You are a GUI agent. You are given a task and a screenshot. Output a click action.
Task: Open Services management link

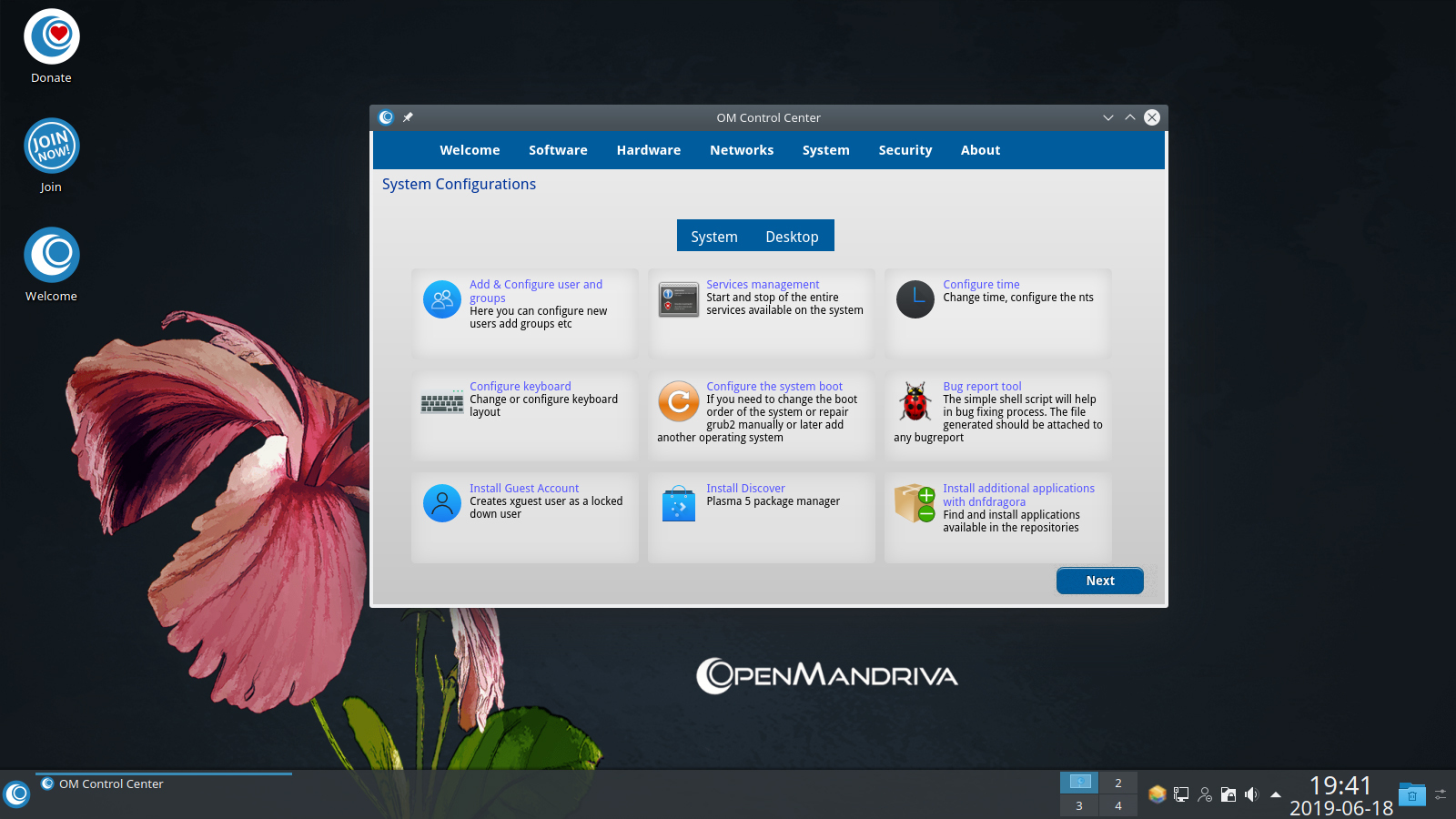click(763, 285)
